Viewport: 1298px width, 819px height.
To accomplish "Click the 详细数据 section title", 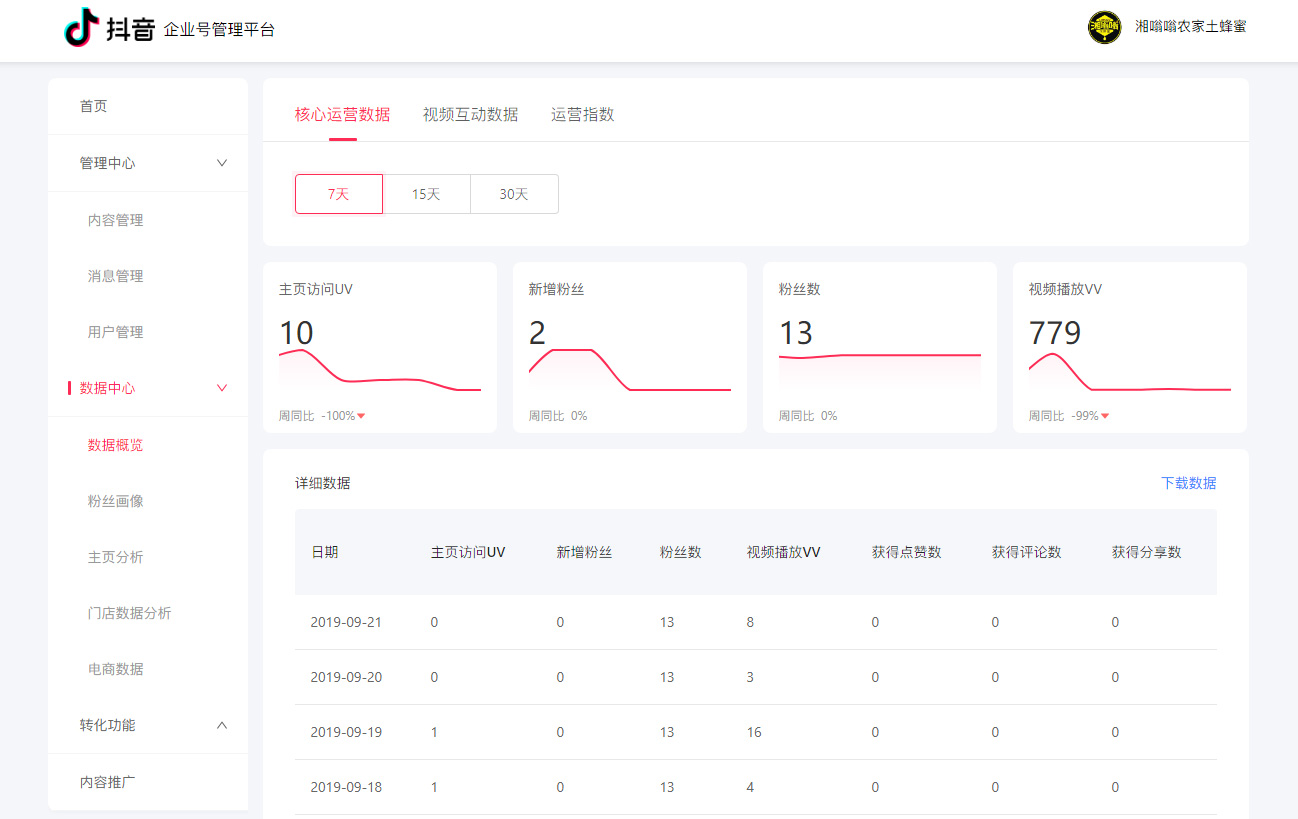I will tap(322, 483).
